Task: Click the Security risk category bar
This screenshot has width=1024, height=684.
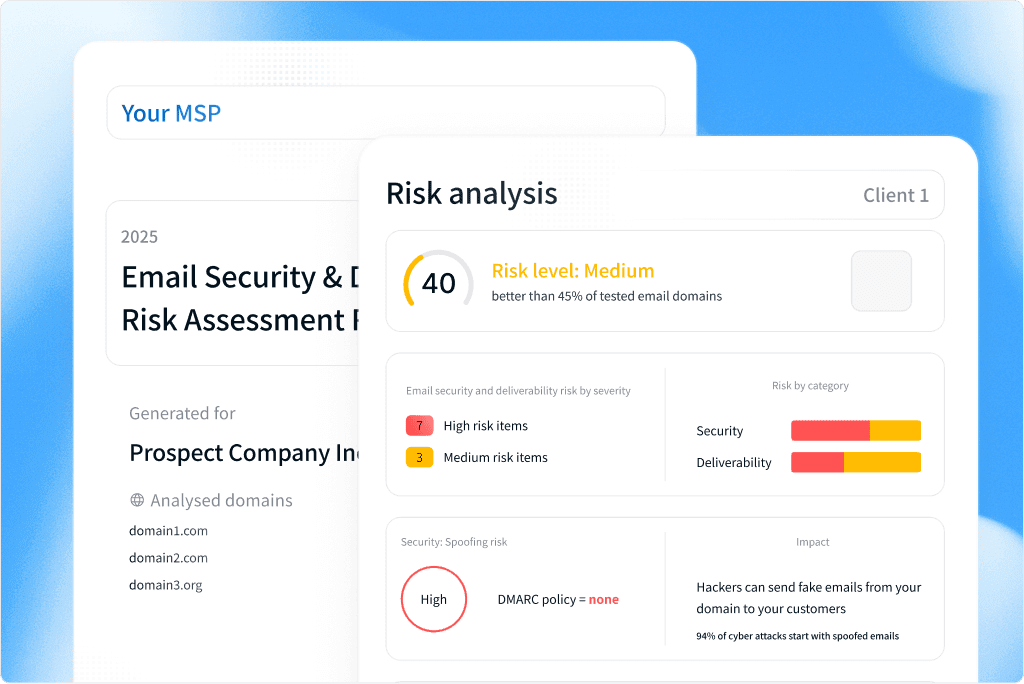Action: click(856, 431)
